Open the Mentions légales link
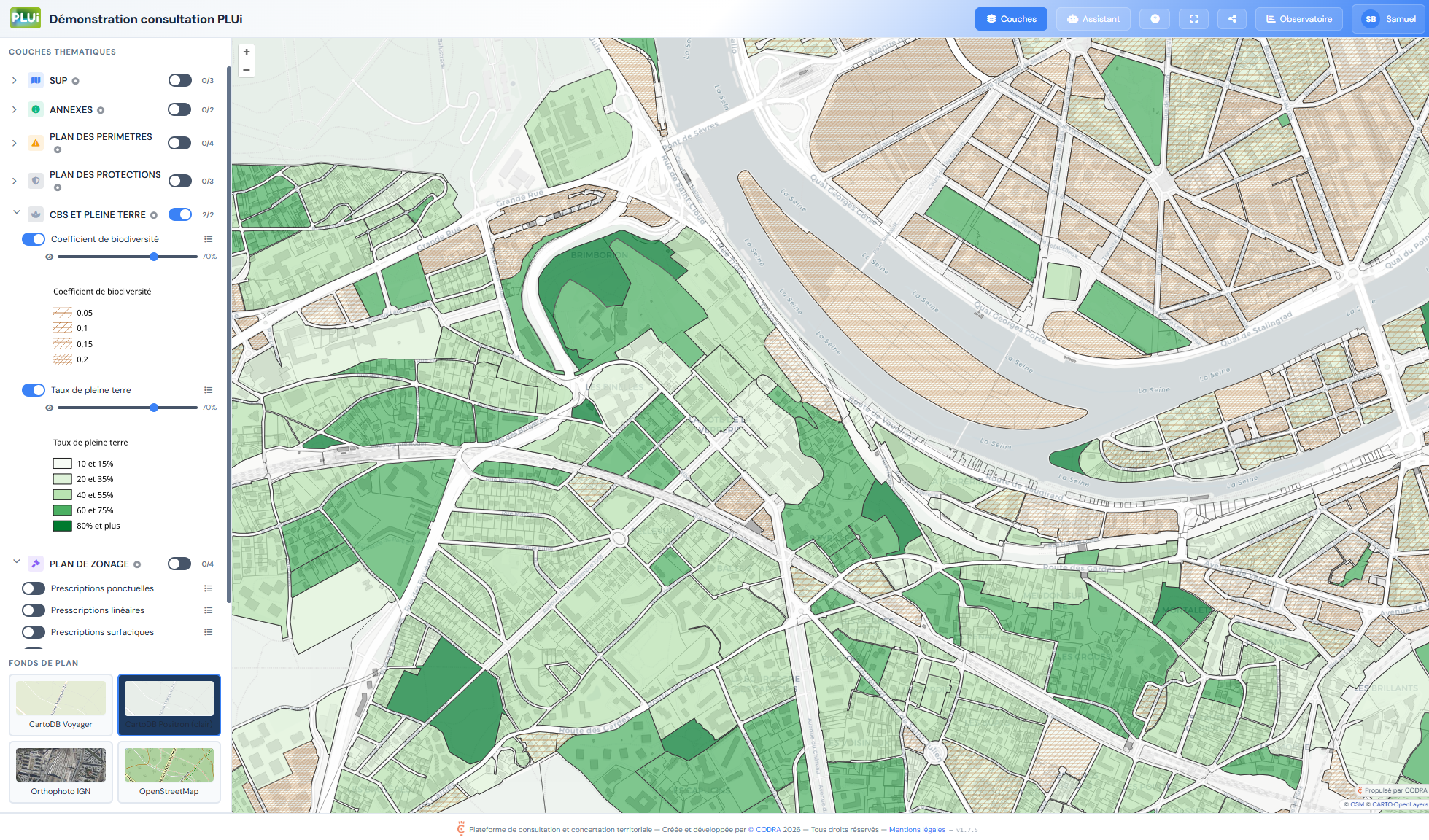 click(x=917, y=829)
